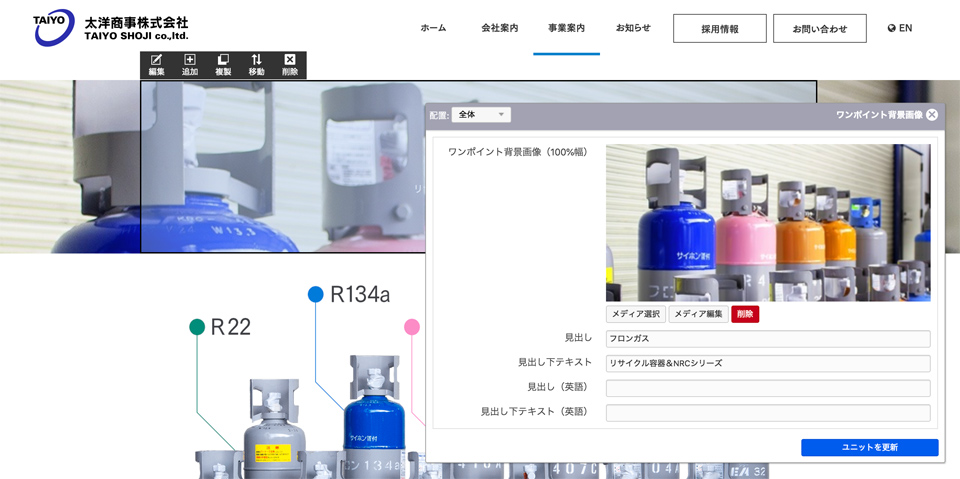The image size is (960, 479).
Task: Open the ホーム menu item
Action: 433,28
